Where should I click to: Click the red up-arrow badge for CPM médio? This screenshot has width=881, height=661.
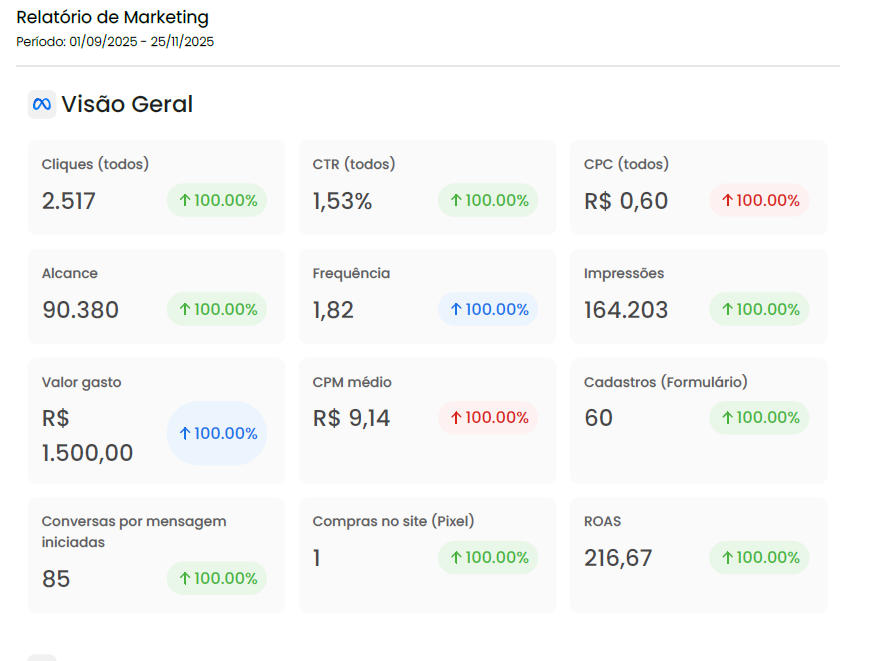[x=488, y=418]
